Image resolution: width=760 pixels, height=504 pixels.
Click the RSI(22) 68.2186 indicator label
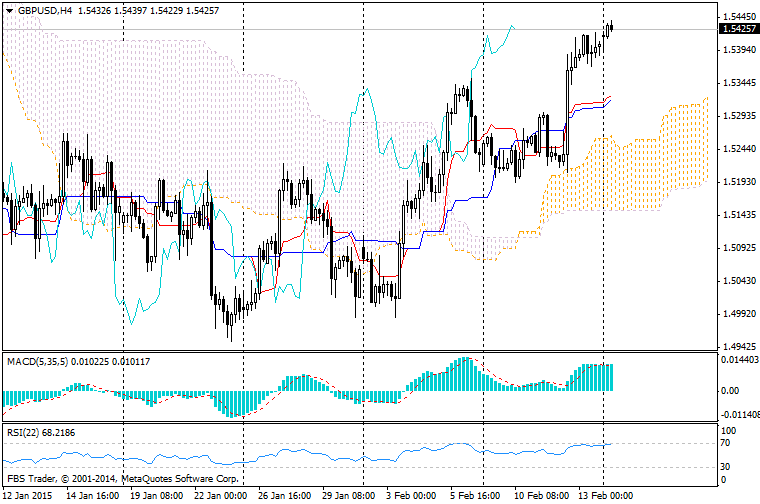tap(41, 432)
